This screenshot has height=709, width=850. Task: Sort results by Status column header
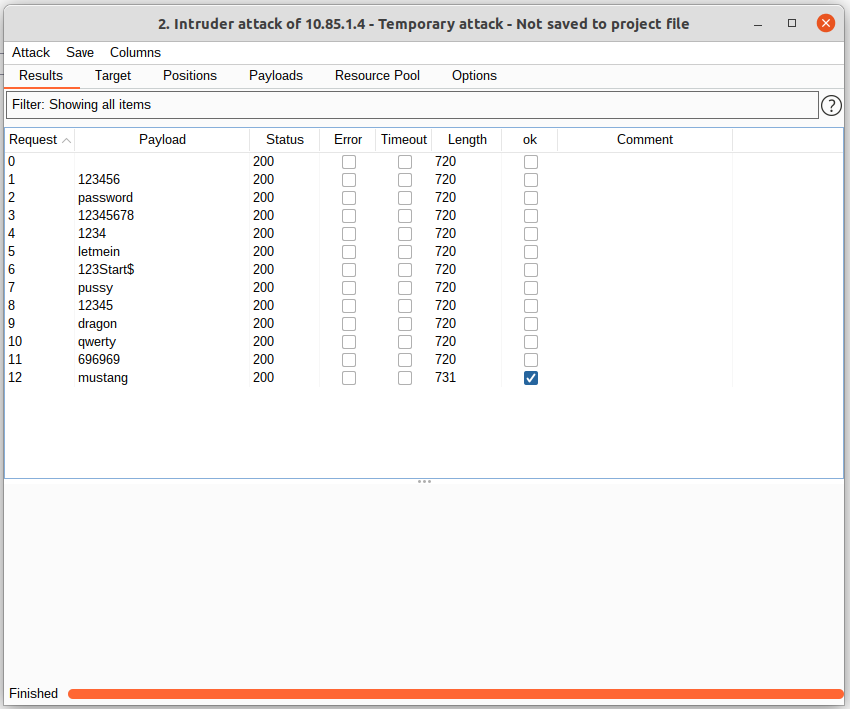[284, 140]
